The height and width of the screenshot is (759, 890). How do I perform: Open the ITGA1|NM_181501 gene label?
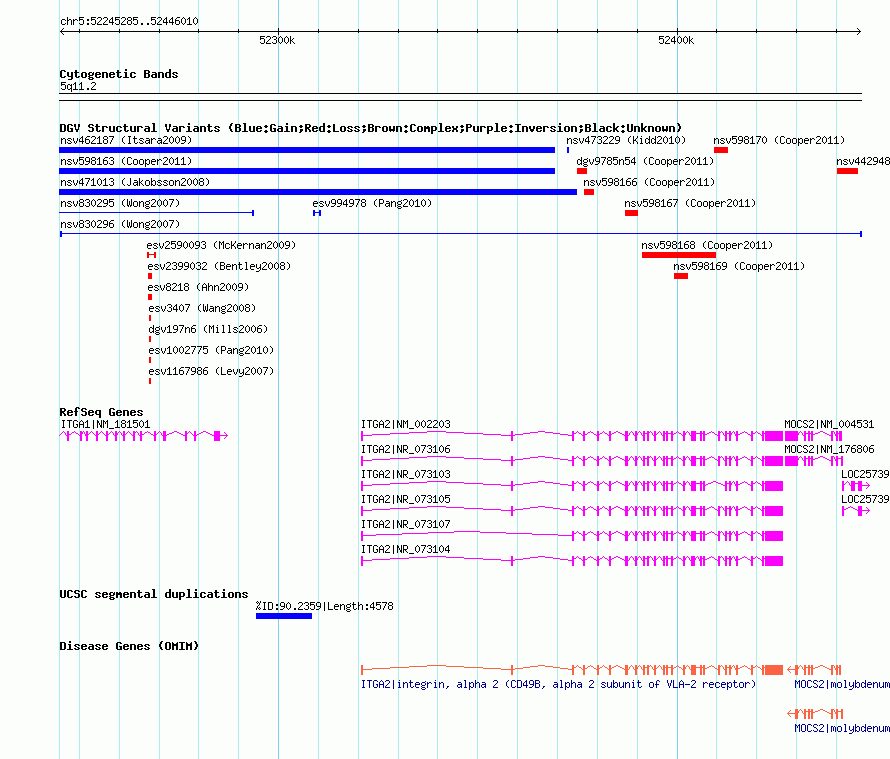(x=105, y=424)
